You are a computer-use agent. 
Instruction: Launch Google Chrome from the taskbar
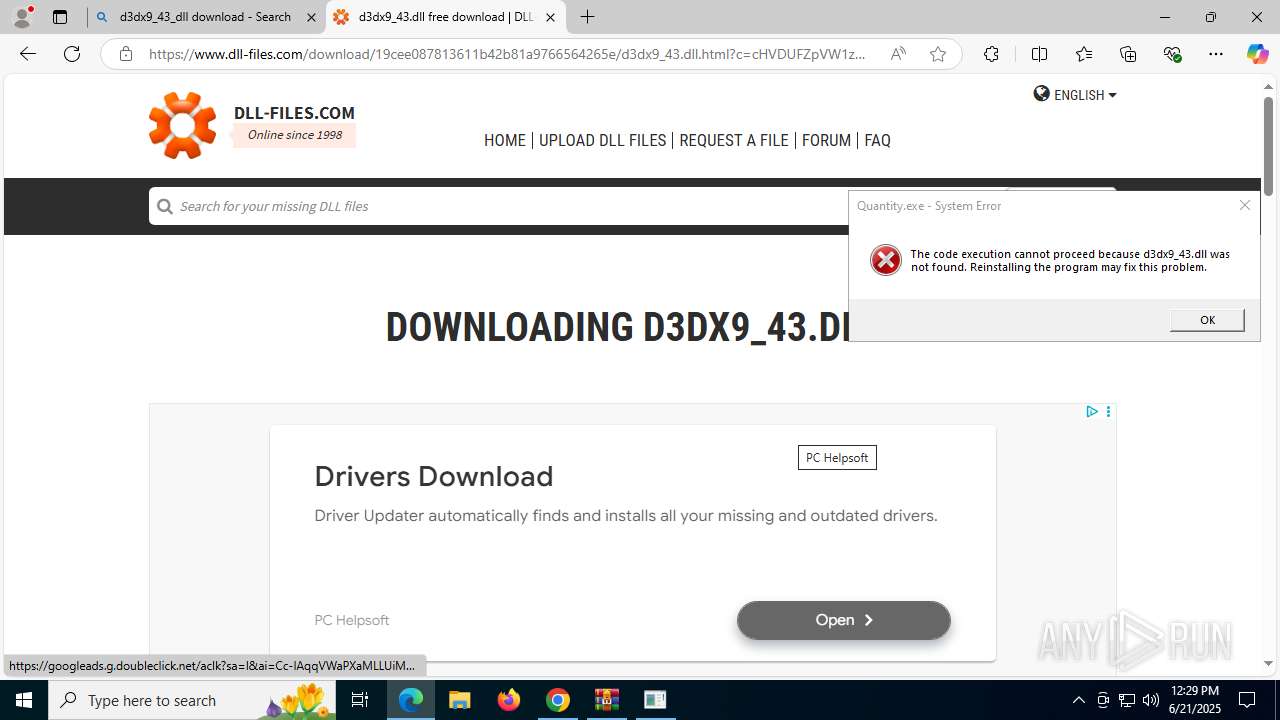tap(557, 700)
